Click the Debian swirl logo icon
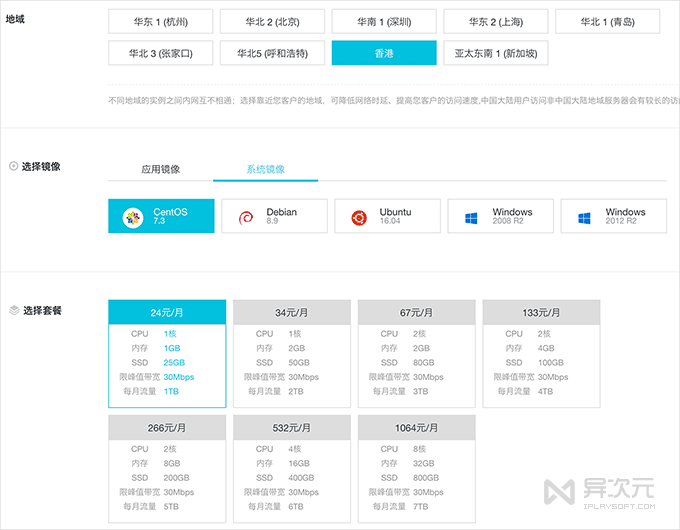 pos(246,217)
